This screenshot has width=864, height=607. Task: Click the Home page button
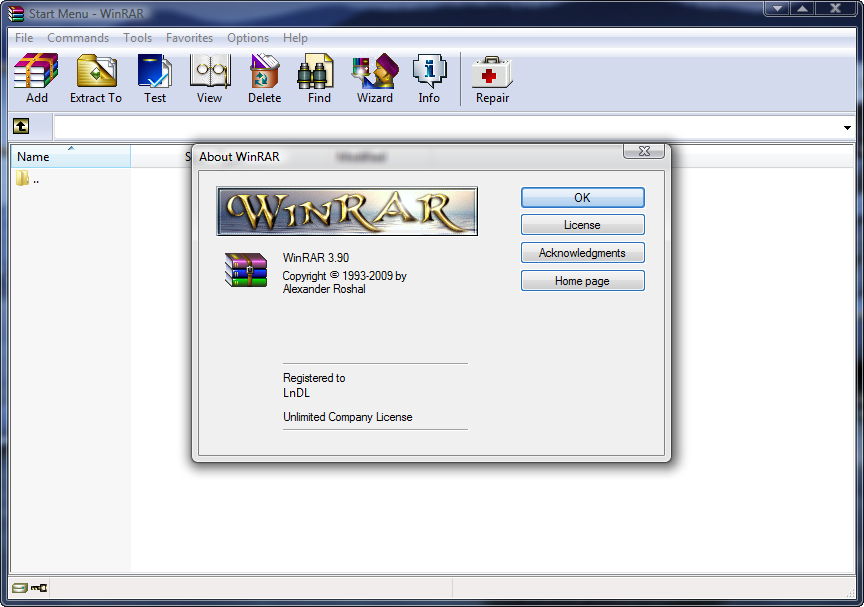[x=582, y=281]
